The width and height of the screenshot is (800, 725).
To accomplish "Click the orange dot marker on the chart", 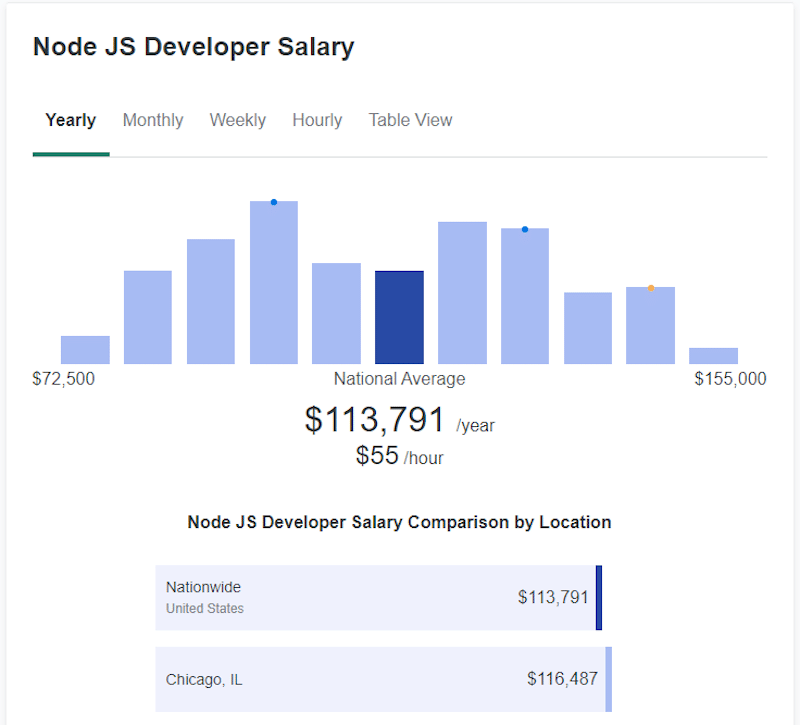I will pos(650,288).
